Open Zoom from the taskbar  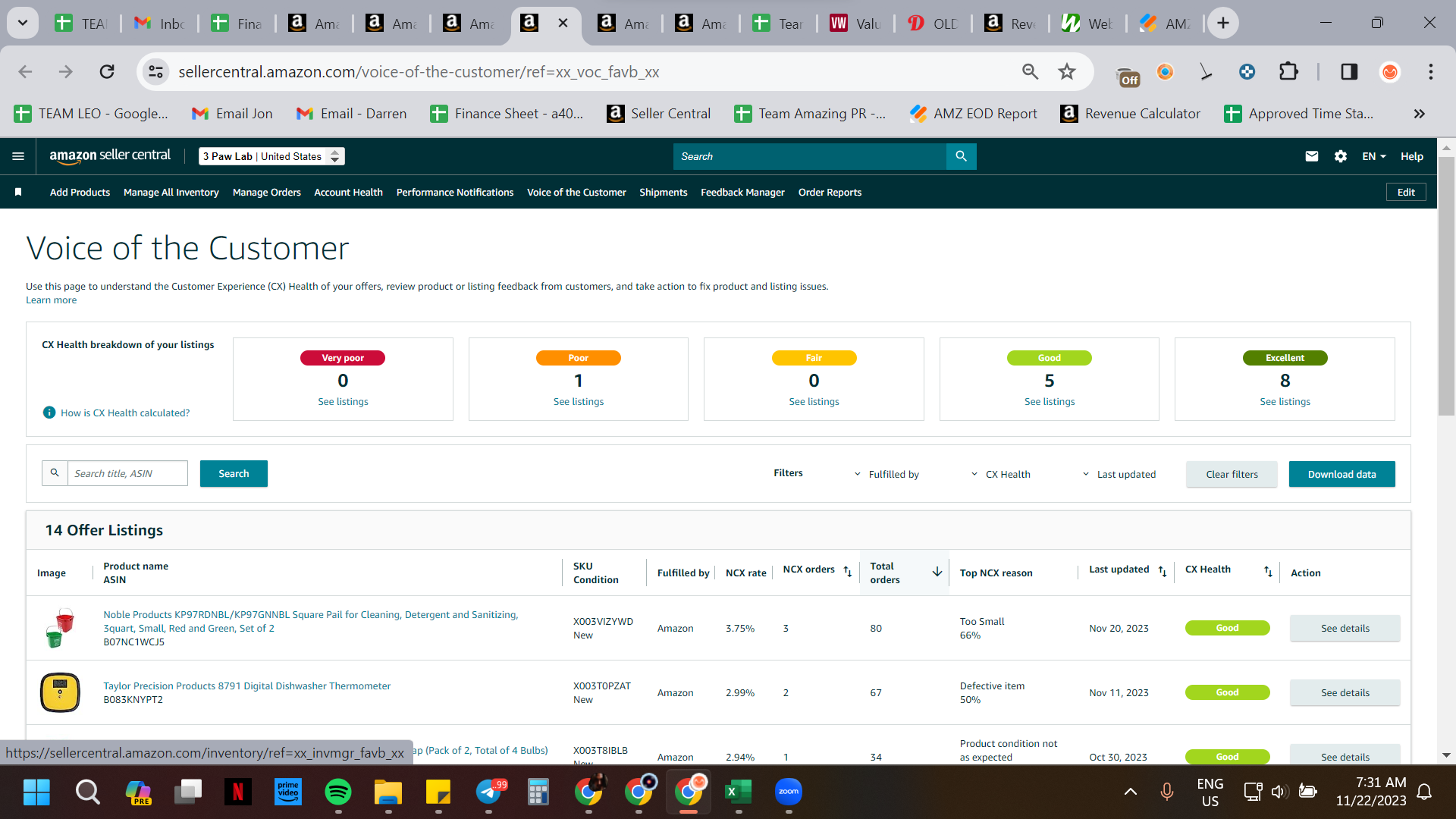point(789,792)
